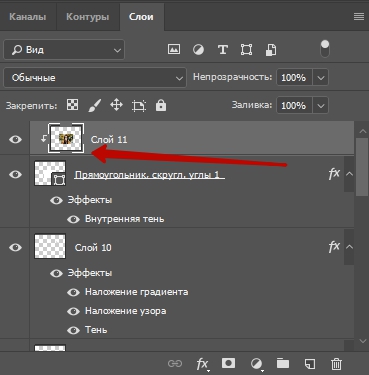Select the Внутренняя тень effect
This screenshot has width=369, height=375.
(125, 219)
